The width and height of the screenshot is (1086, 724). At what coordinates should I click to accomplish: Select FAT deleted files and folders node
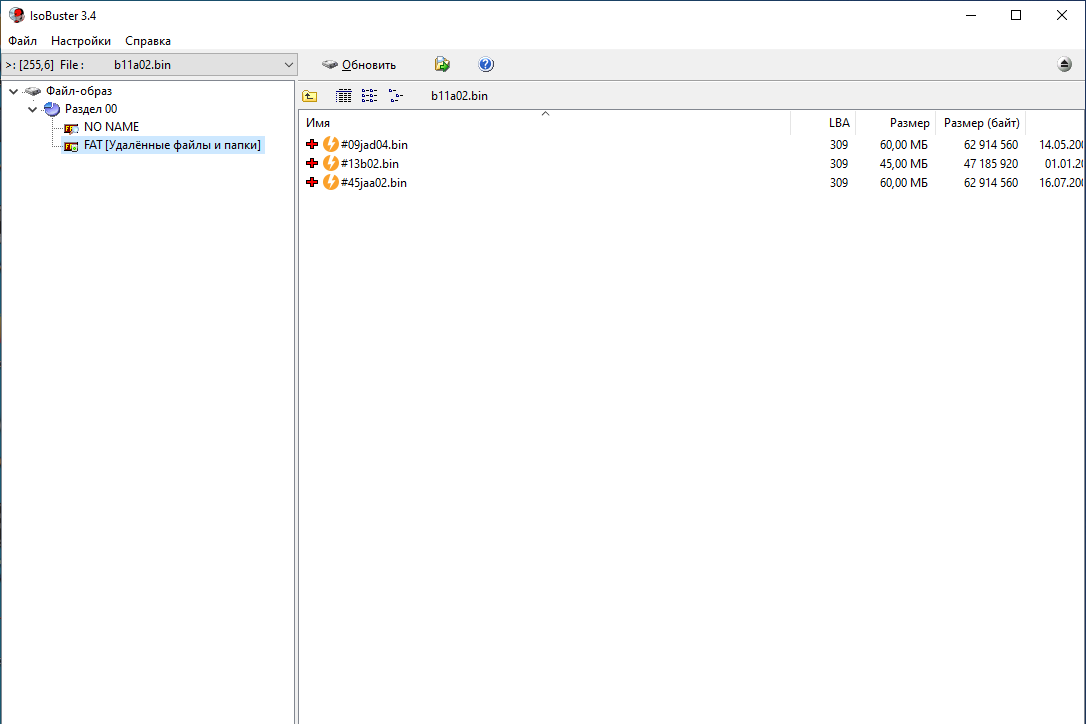[x=172, y=146]
